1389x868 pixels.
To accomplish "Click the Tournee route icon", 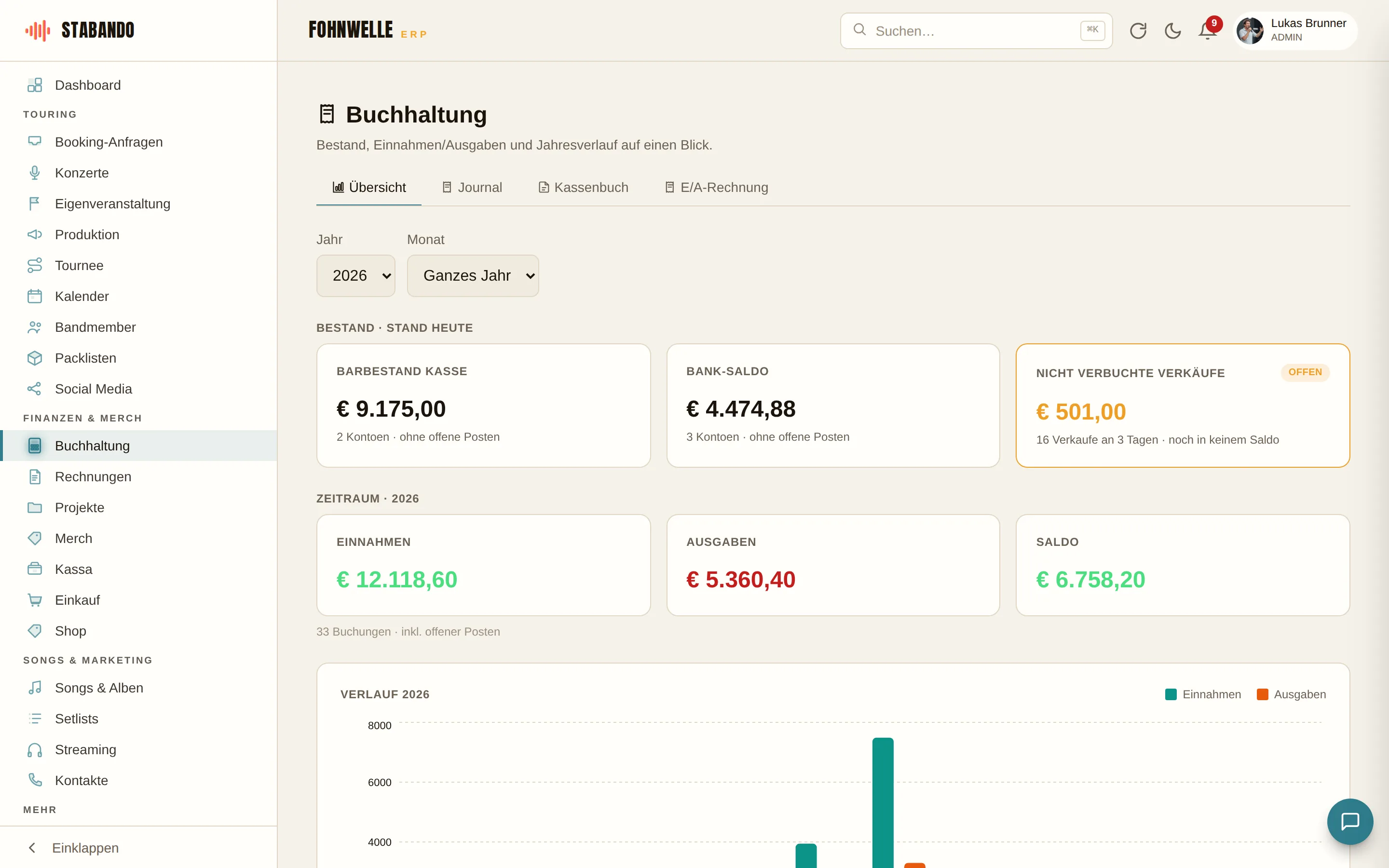I will [34, 265].
